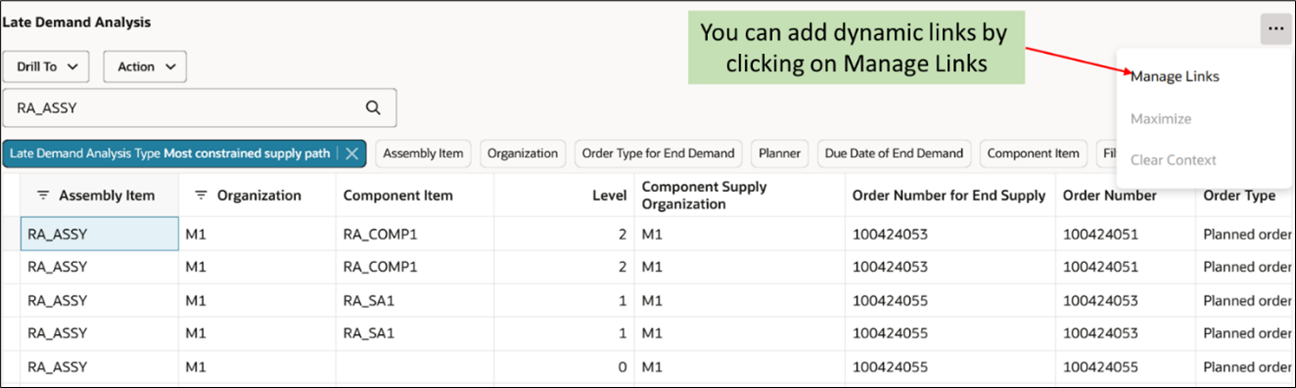Add the Organization filter chip
Screen dimensions: 1296x388
tap(523, 154)
